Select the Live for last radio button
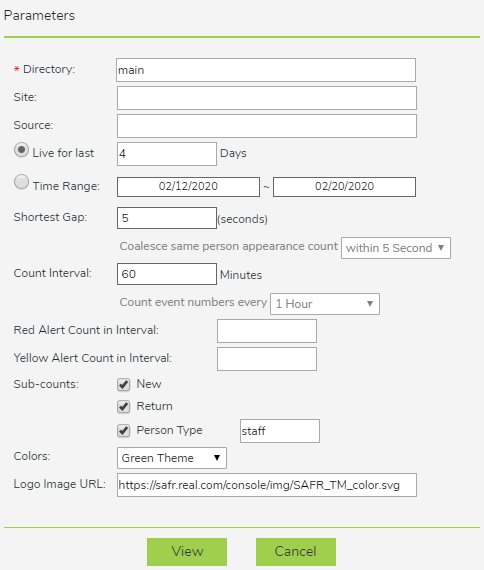Screen dimensions: 484x570 [21, 150]
